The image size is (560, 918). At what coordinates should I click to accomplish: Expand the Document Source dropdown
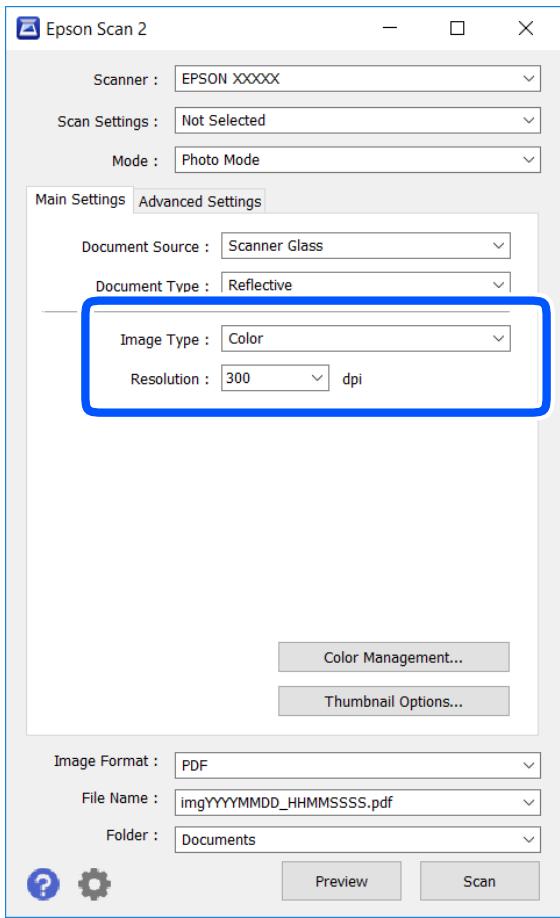(x=366, y=246)
